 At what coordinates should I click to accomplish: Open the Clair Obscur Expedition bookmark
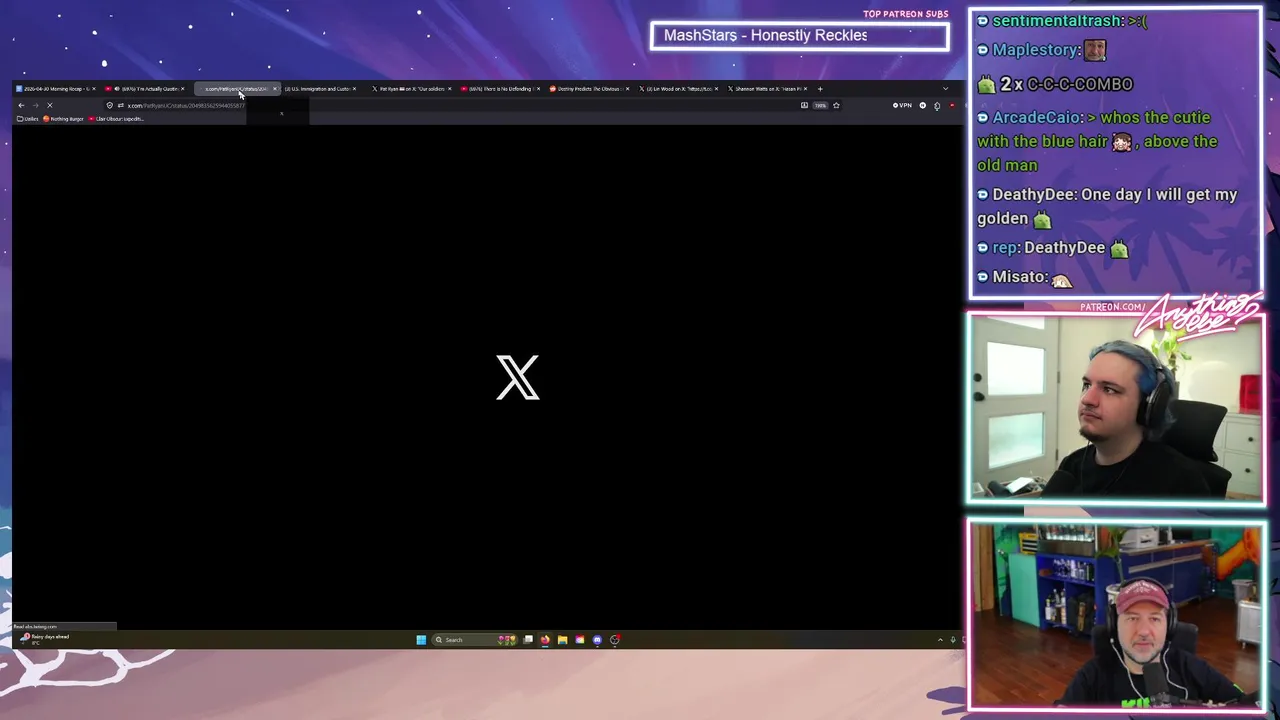tap(117, 119)
